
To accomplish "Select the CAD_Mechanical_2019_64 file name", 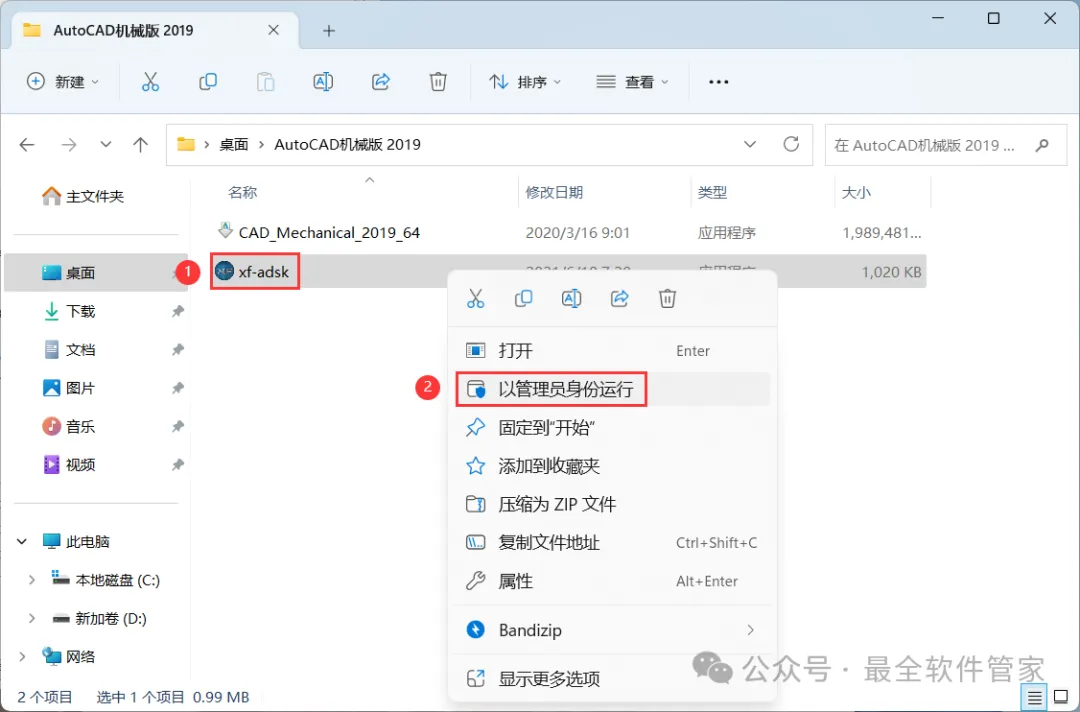I will point(329,233).
